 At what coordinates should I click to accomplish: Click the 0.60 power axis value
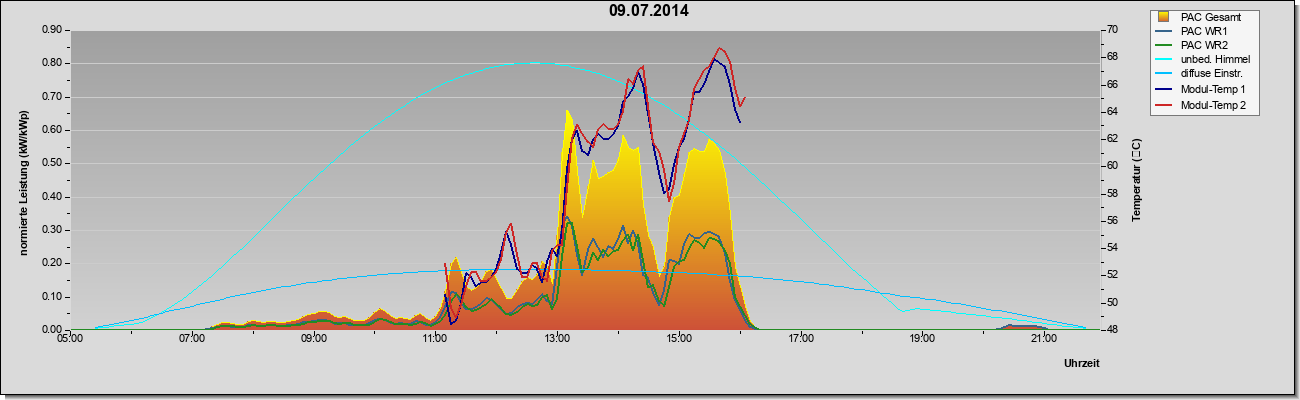tap(52, 130)
